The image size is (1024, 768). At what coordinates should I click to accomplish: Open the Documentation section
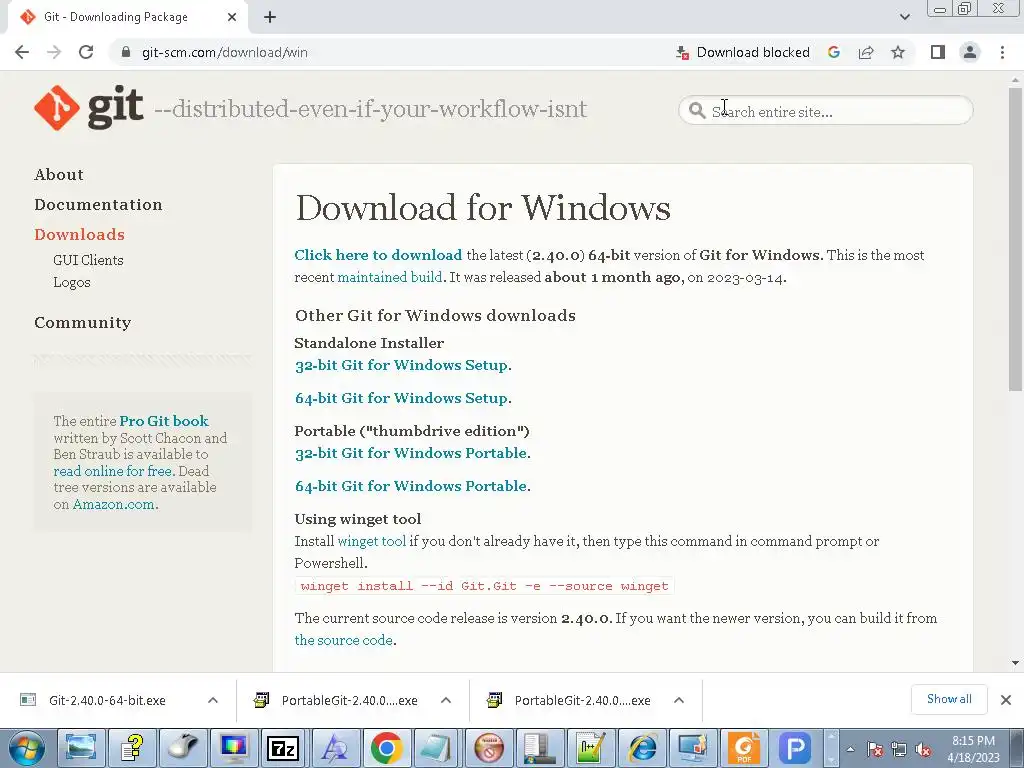(98, 204)
